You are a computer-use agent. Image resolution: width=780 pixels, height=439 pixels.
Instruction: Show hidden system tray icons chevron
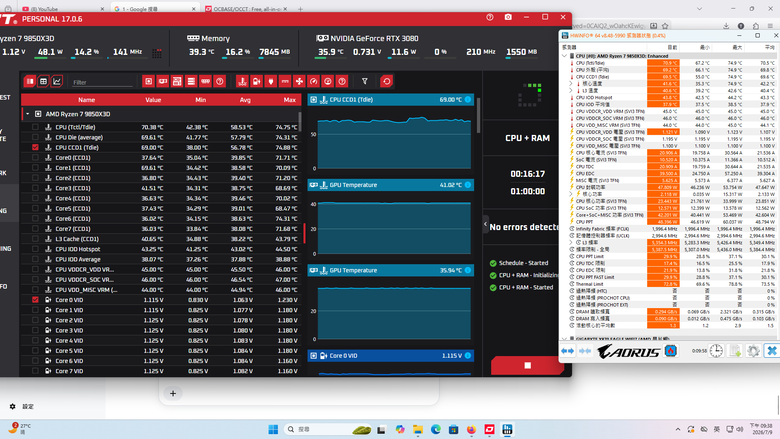pos(678,429)
